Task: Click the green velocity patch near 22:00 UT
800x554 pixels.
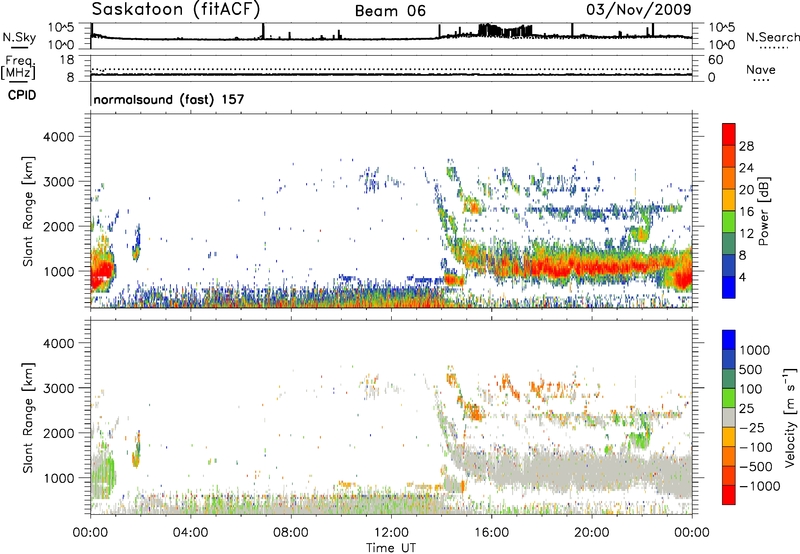Action: coord(639,438)
